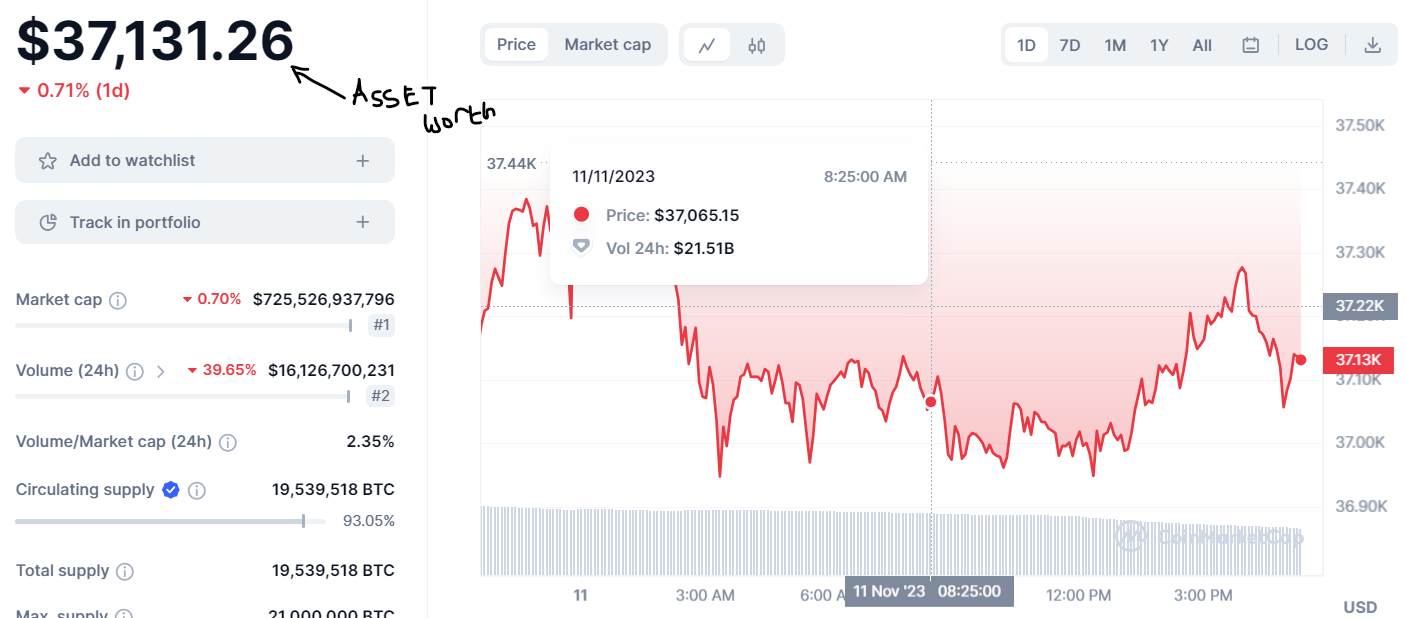Viewport: 1407px width, 618px height.
Task: Click the Track in portfolio button
Action: (x=204, y=221)
